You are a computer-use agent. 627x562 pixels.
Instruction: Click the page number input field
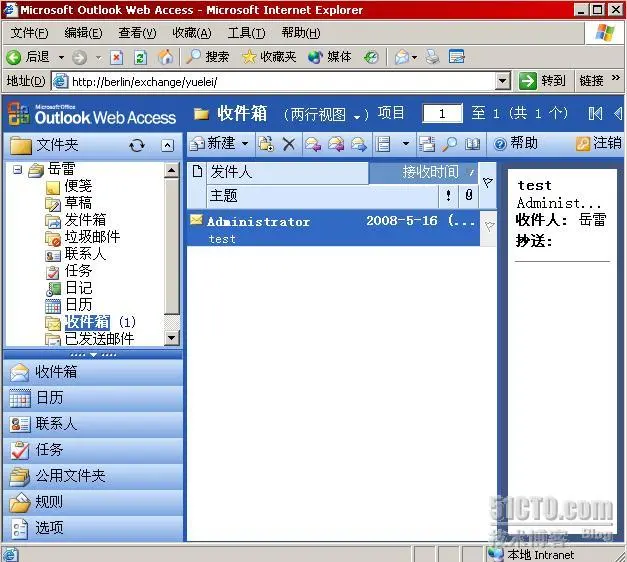pos(442,114)
